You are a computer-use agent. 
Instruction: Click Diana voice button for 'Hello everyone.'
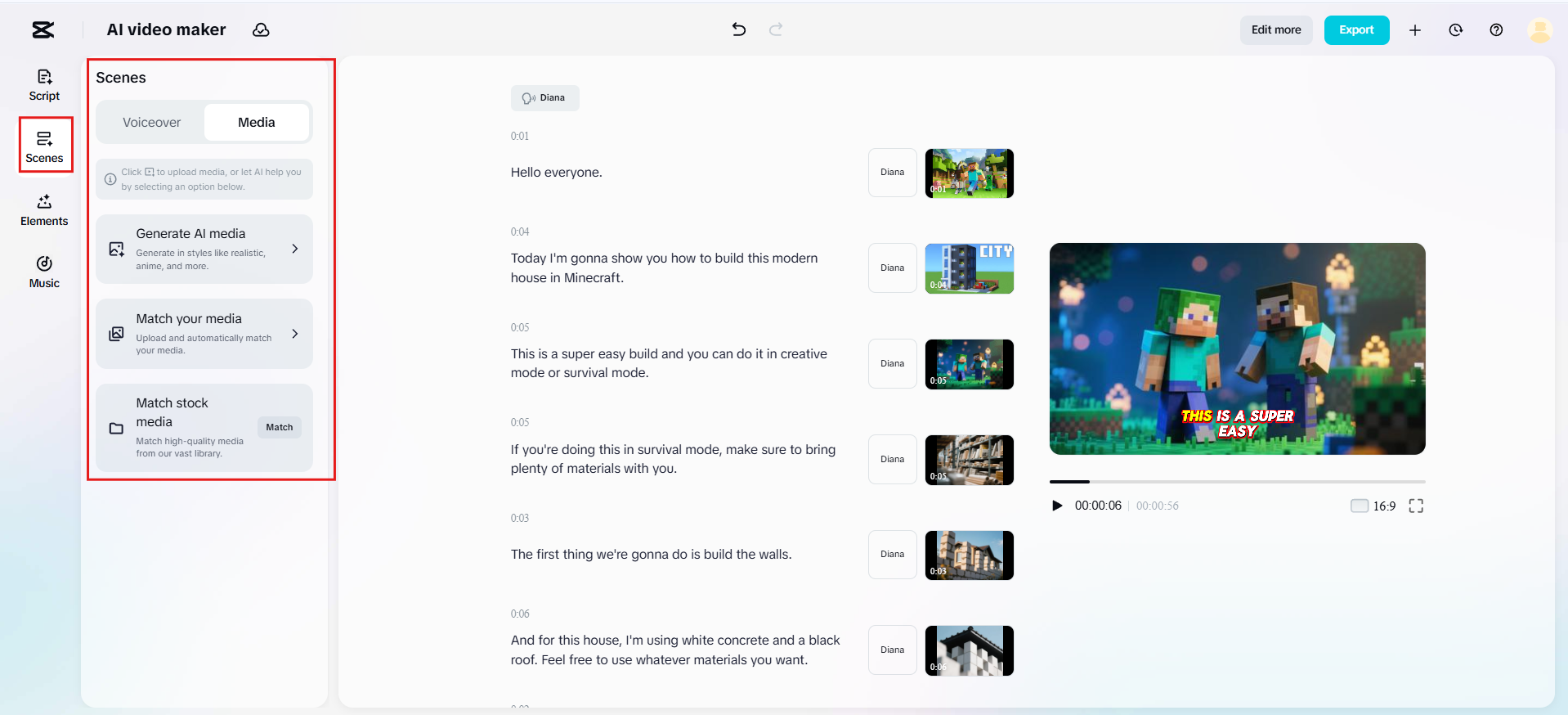click(x=893, y=173)
